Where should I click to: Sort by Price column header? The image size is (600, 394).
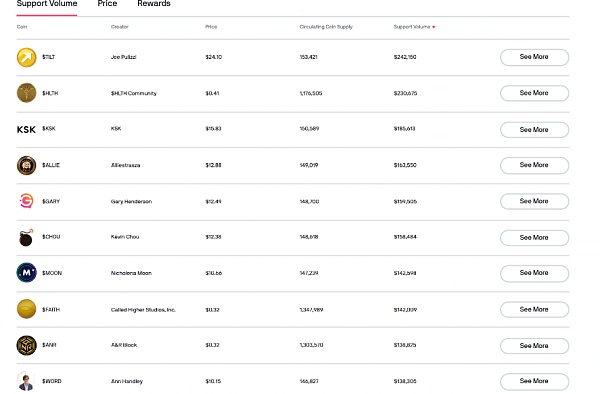coord(211,27)
